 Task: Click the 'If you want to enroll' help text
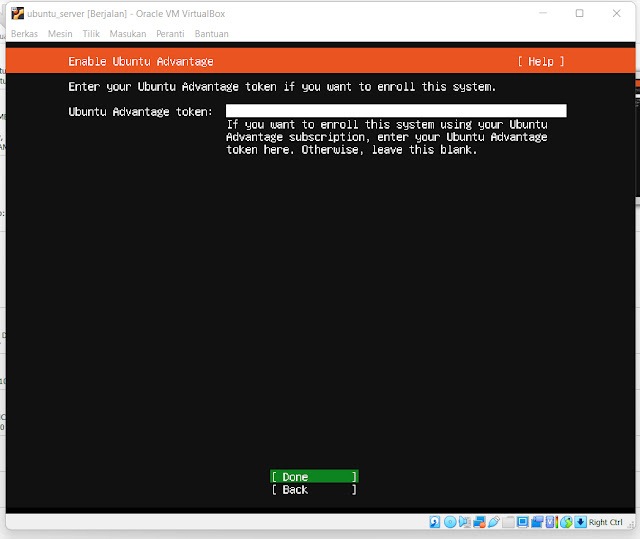point(387,137)
